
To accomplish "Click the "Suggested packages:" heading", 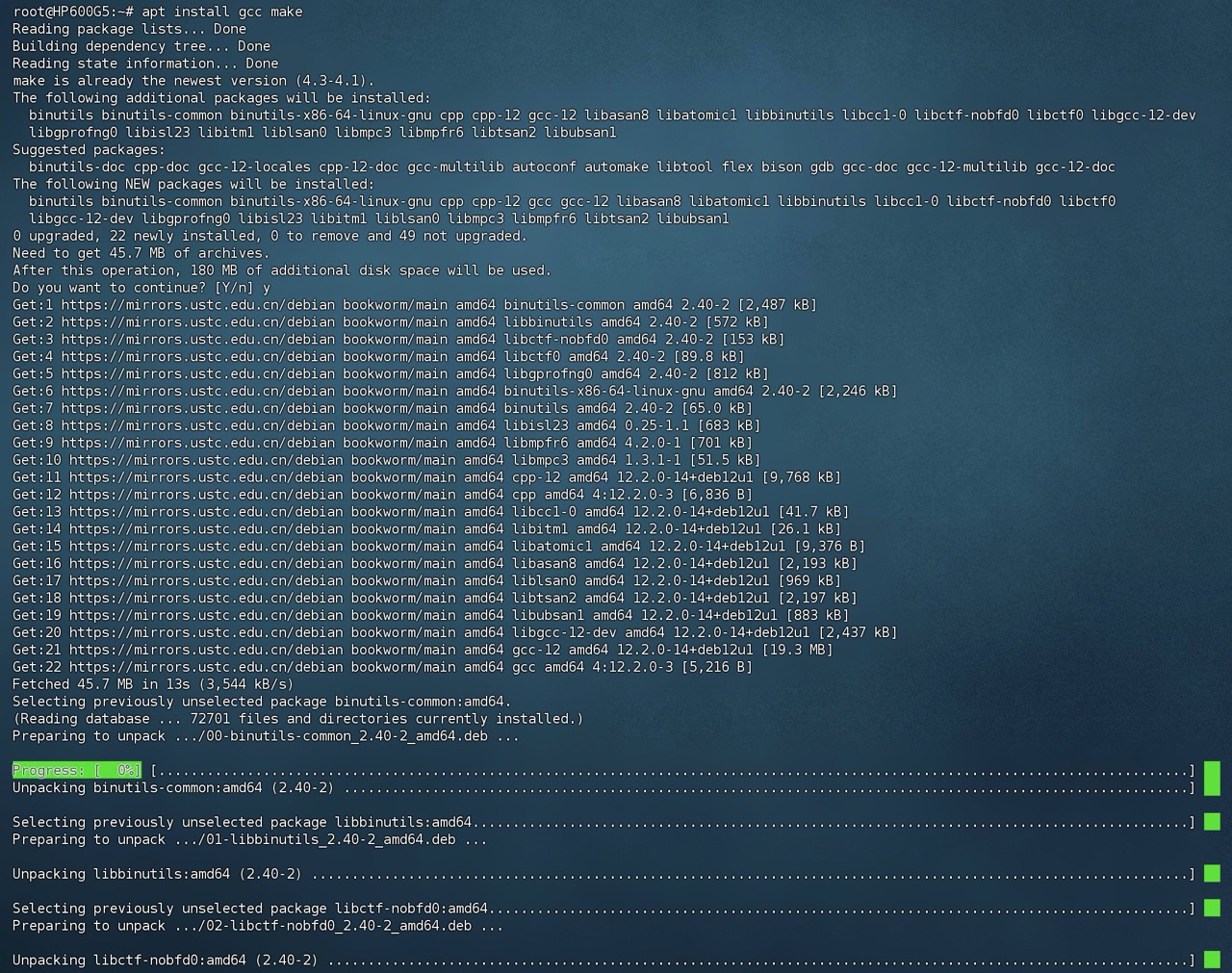I will click(x=89, y=150).
